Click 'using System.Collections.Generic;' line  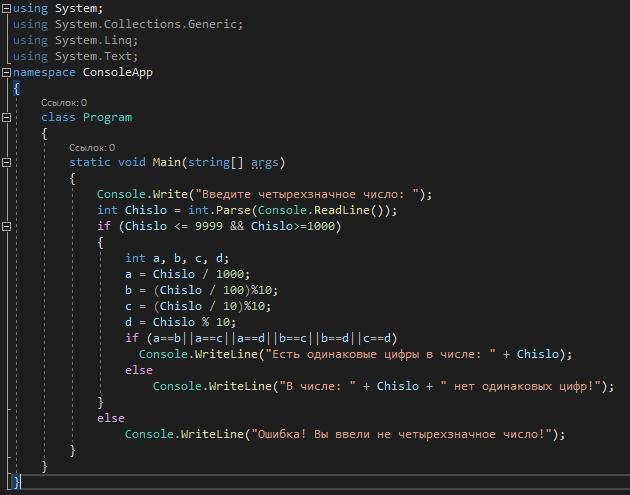click(128, 25)
